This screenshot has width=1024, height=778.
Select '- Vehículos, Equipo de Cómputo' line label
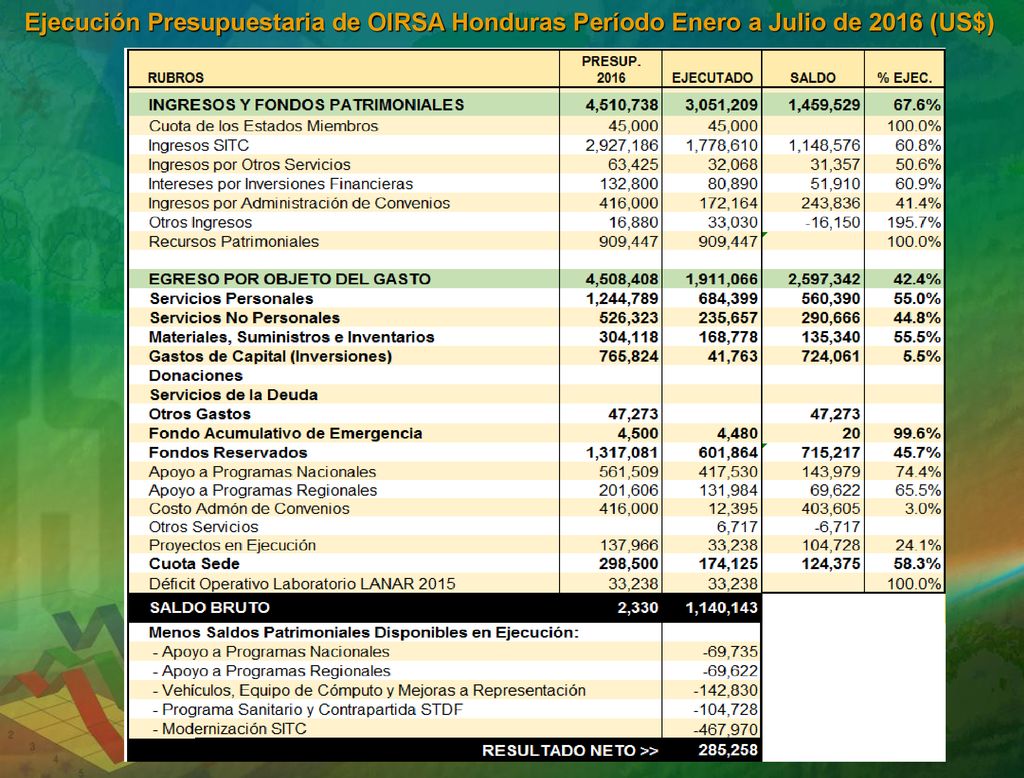tap(368, 690)
